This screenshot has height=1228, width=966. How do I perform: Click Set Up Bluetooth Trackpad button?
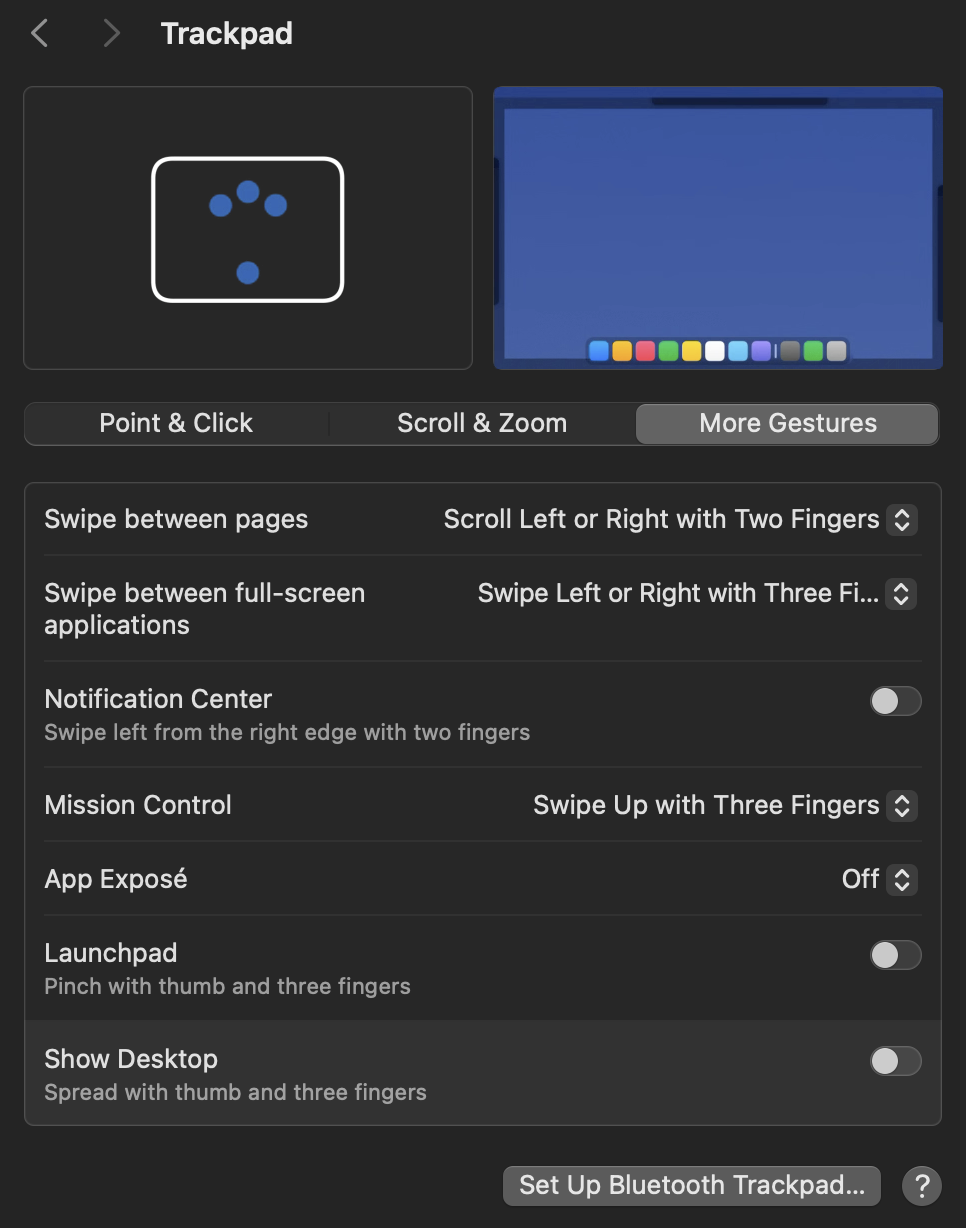tap(692, 1186)
